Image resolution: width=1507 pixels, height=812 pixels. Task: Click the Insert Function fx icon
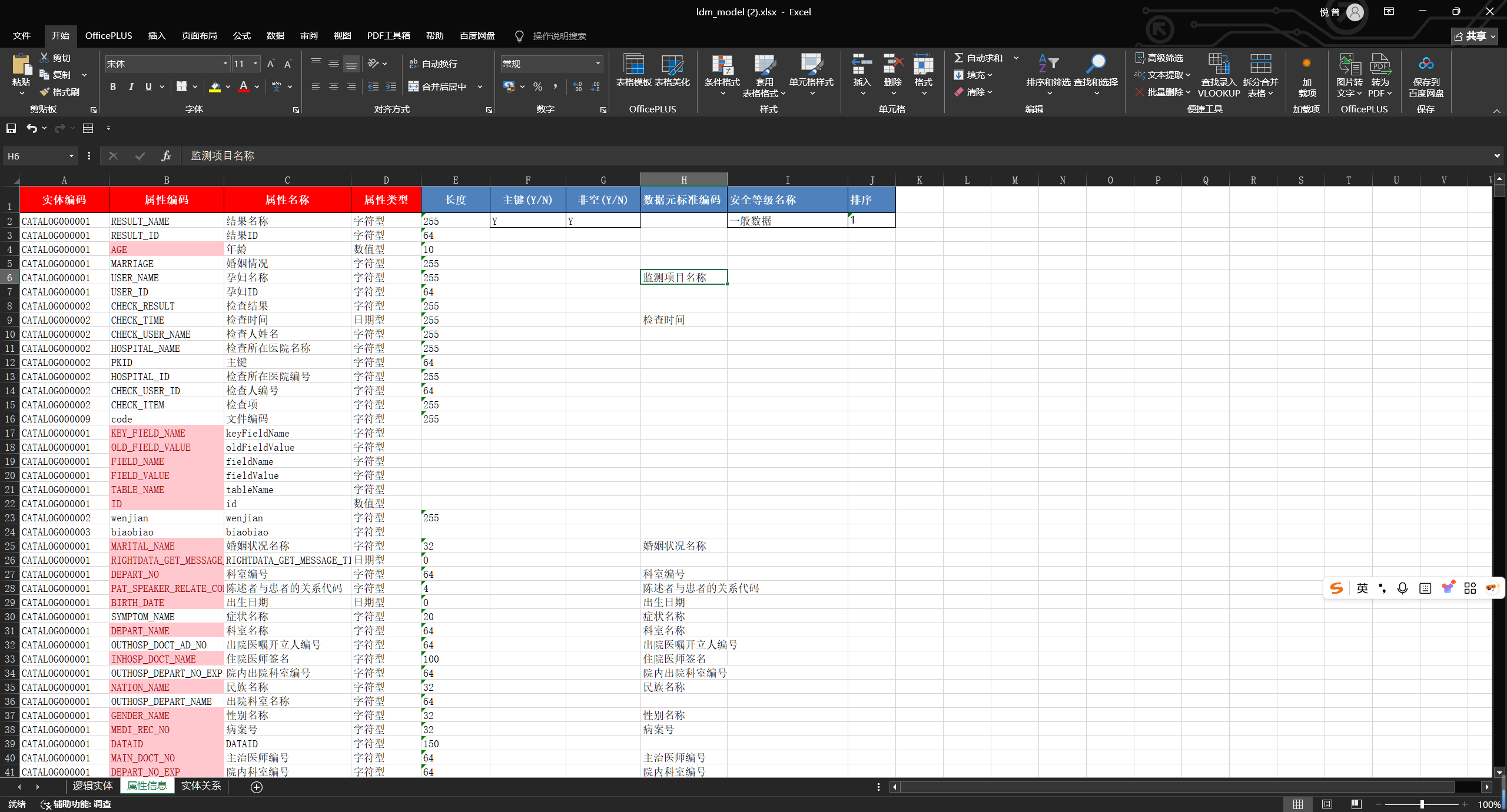point(166,156)
